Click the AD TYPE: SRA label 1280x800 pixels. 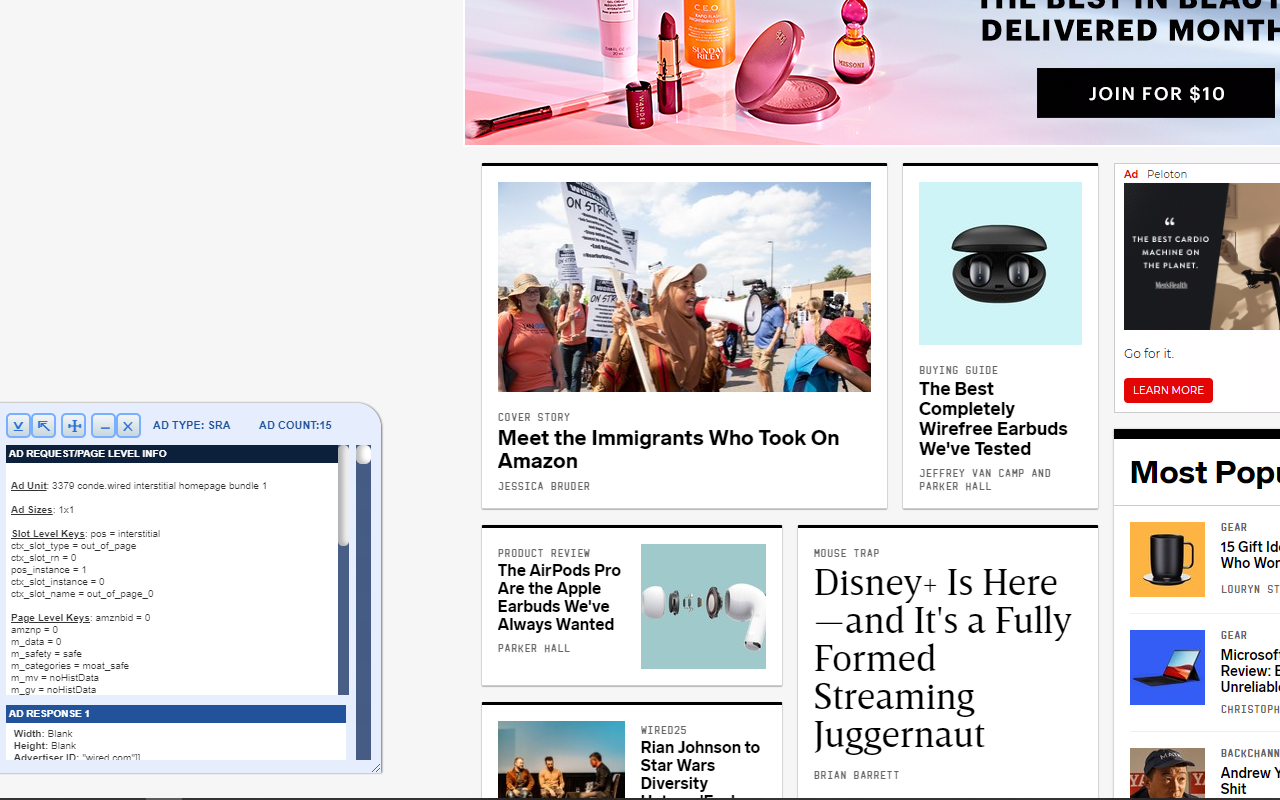point(191,425)
